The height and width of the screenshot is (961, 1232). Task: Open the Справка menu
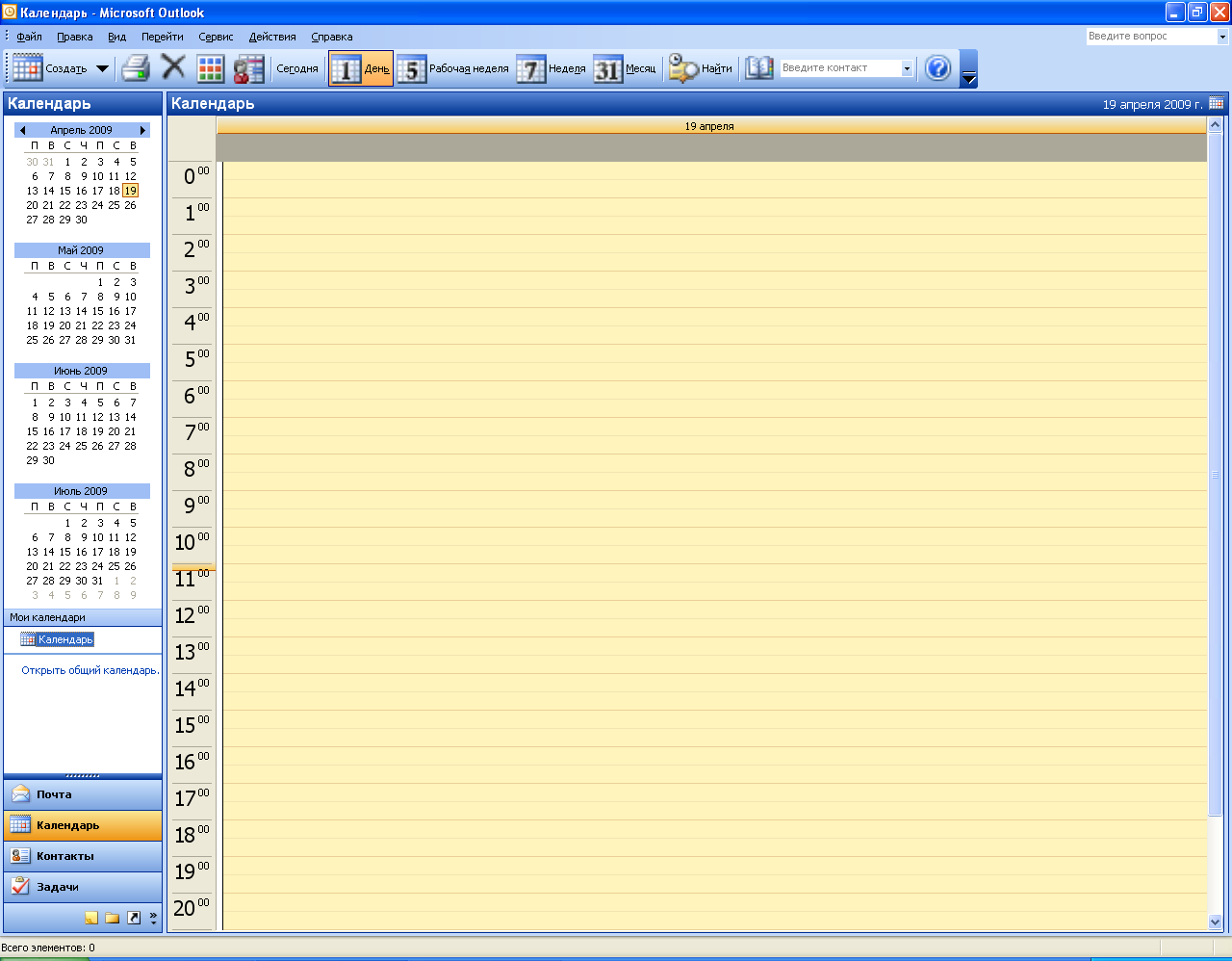pos(332,37)
